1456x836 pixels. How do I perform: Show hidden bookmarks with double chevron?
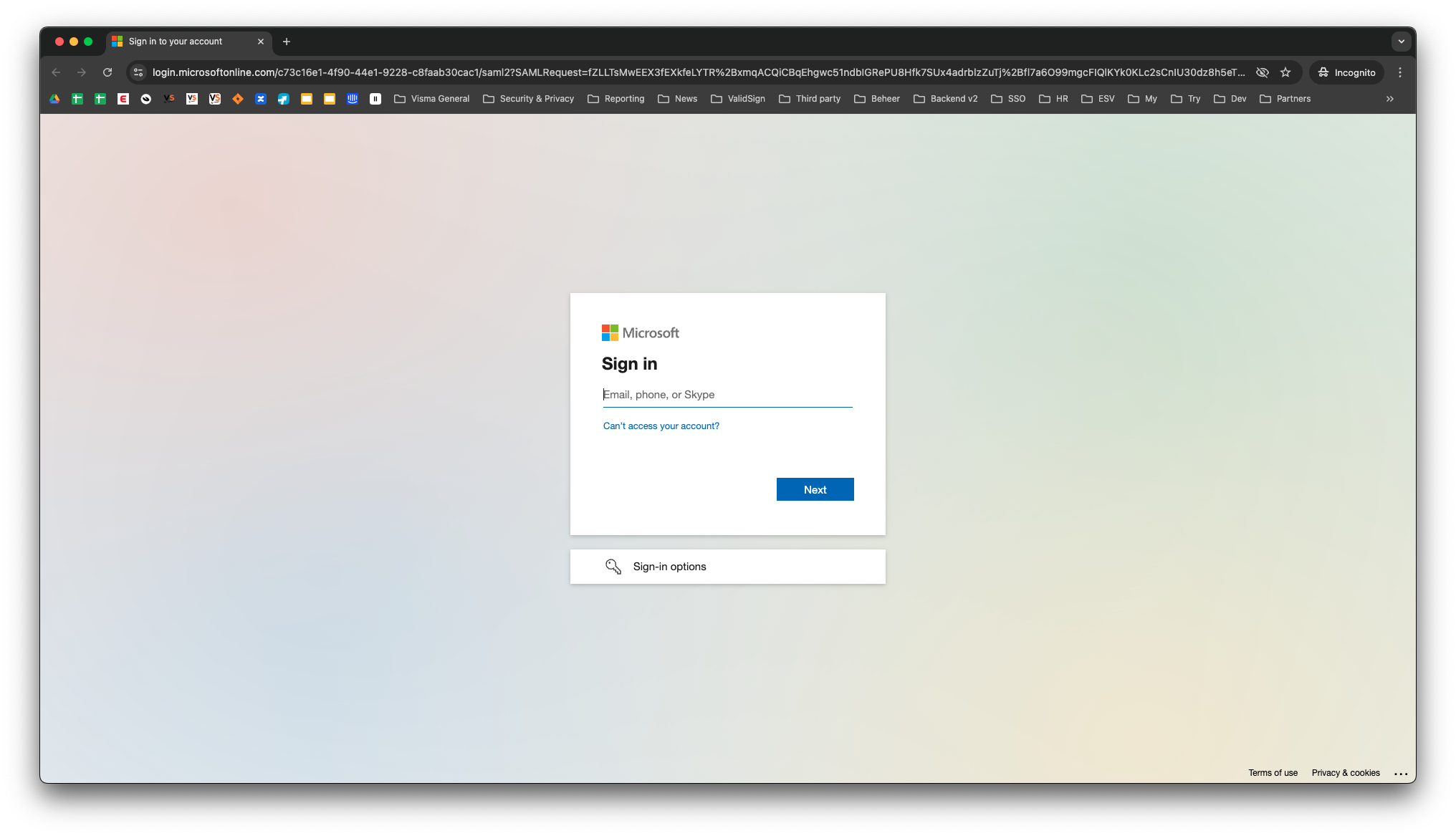tap(1390, 99)
